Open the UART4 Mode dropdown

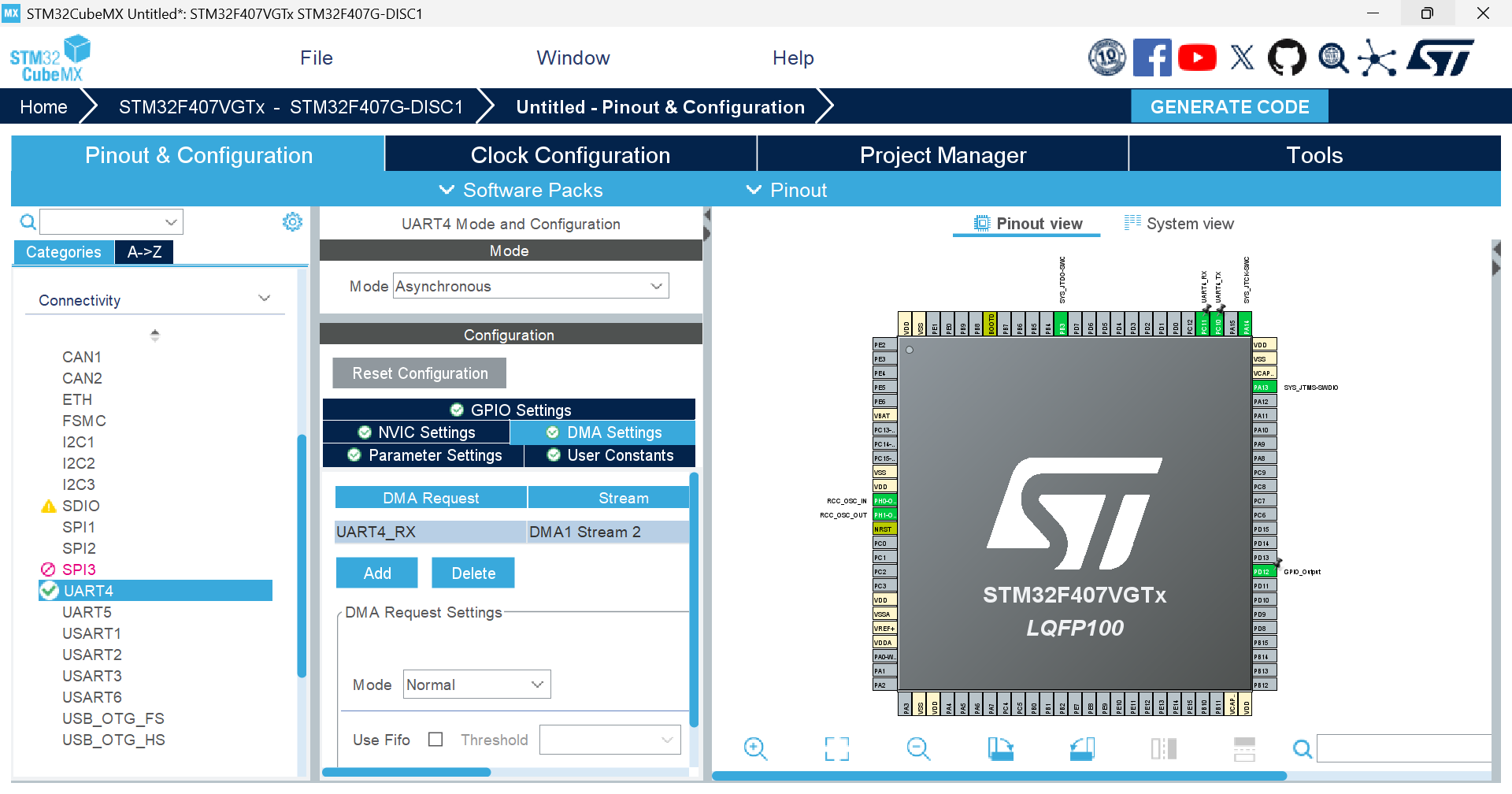click(x=531, y=286)
